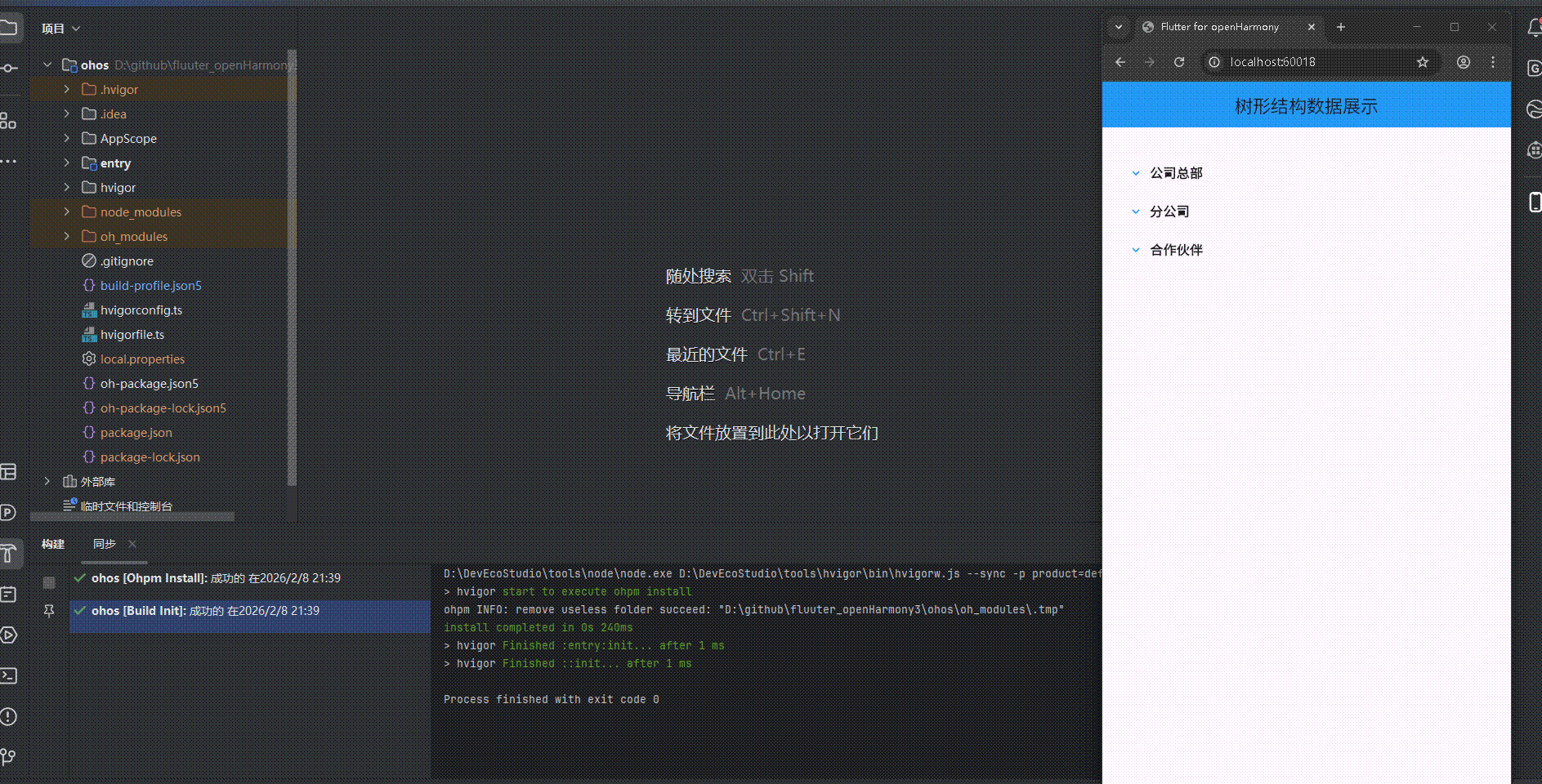Viewport: 1542px width, 784px height.
Task: Open package.json file
Action: pos(136,432)
